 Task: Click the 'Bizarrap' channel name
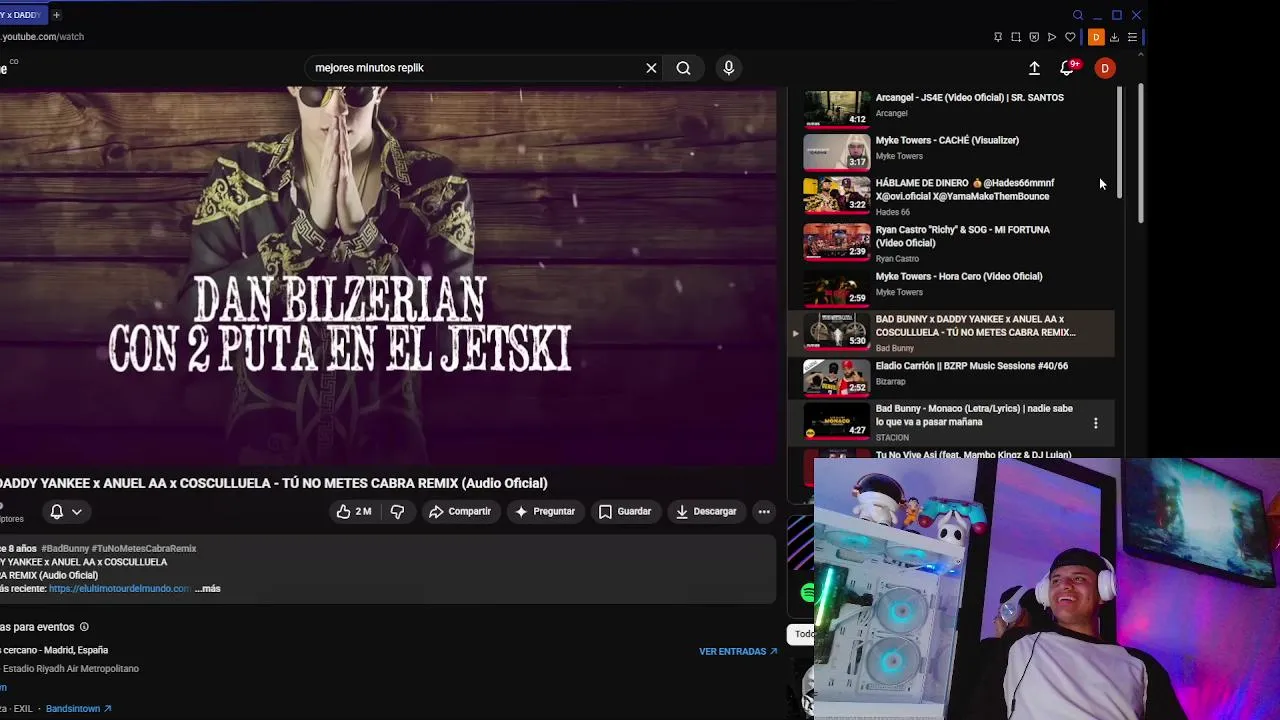(x=890, y=382)
